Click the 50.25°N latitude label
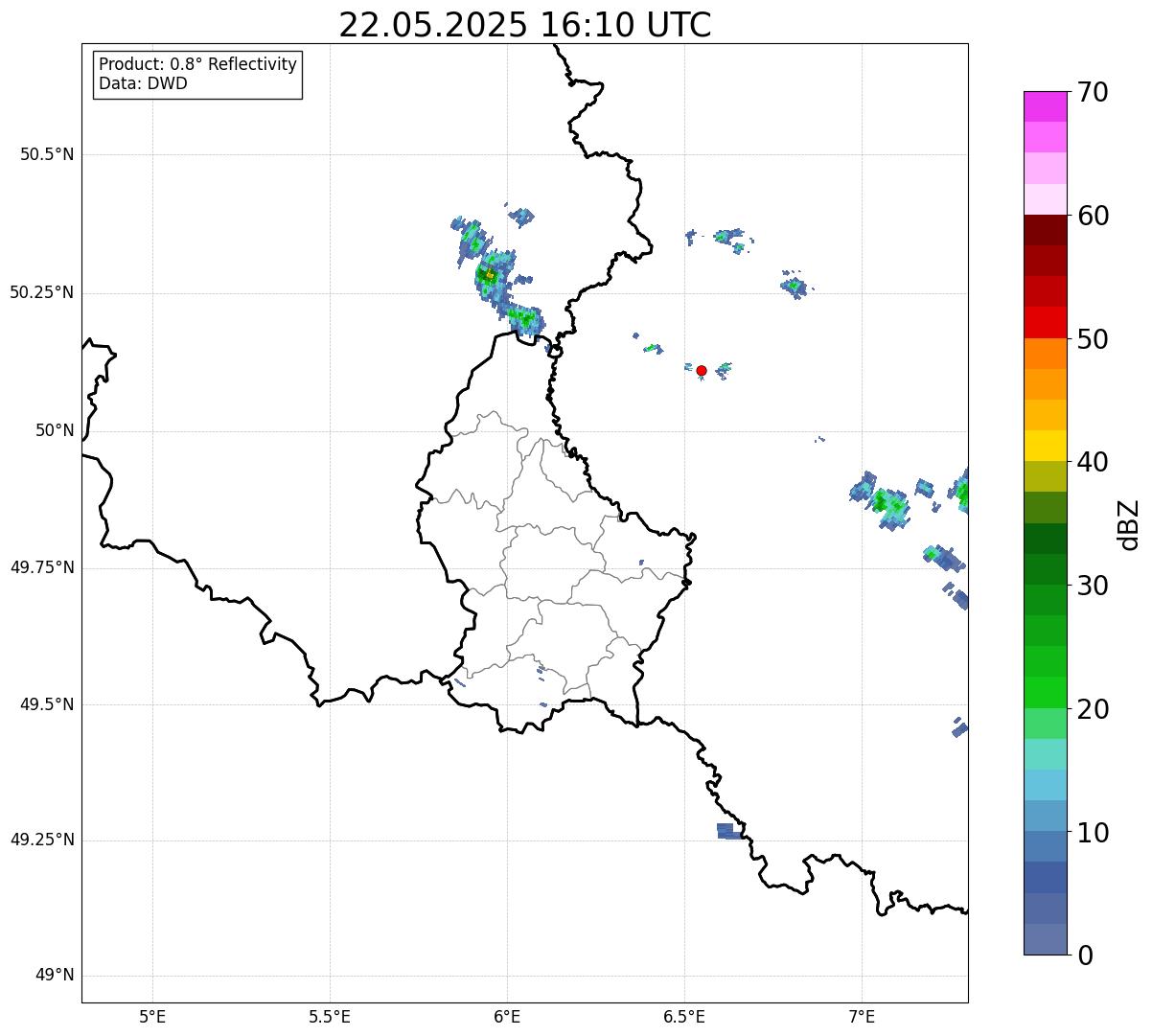 pos(41,292)
